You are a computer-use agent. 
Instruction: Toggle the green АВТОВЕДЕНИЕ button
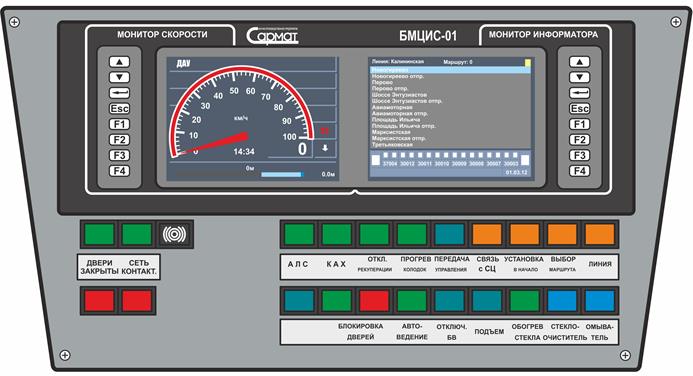pos(412,301)
